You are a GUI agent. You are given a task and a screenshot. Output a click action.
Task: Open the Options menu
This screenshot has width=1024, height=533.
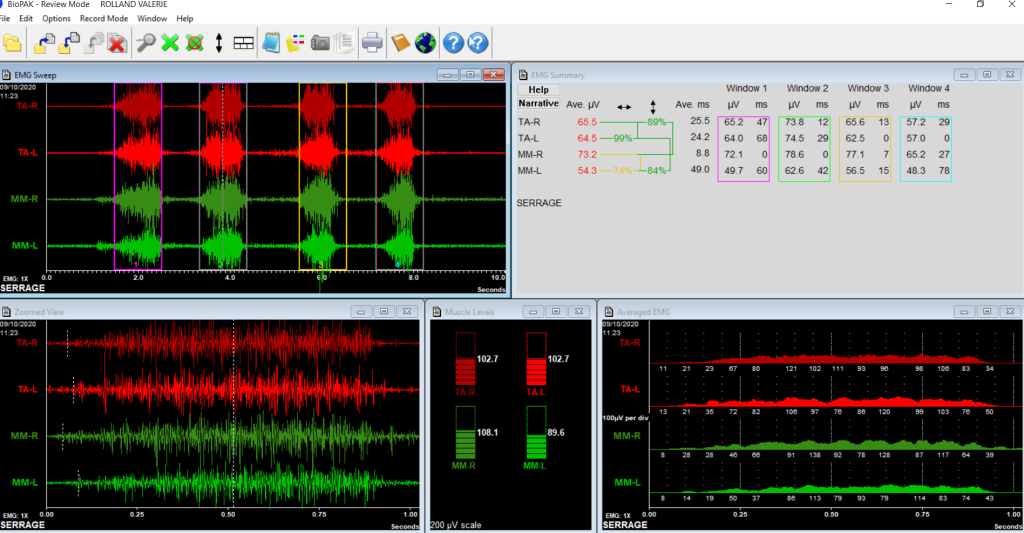click(56, 18)
